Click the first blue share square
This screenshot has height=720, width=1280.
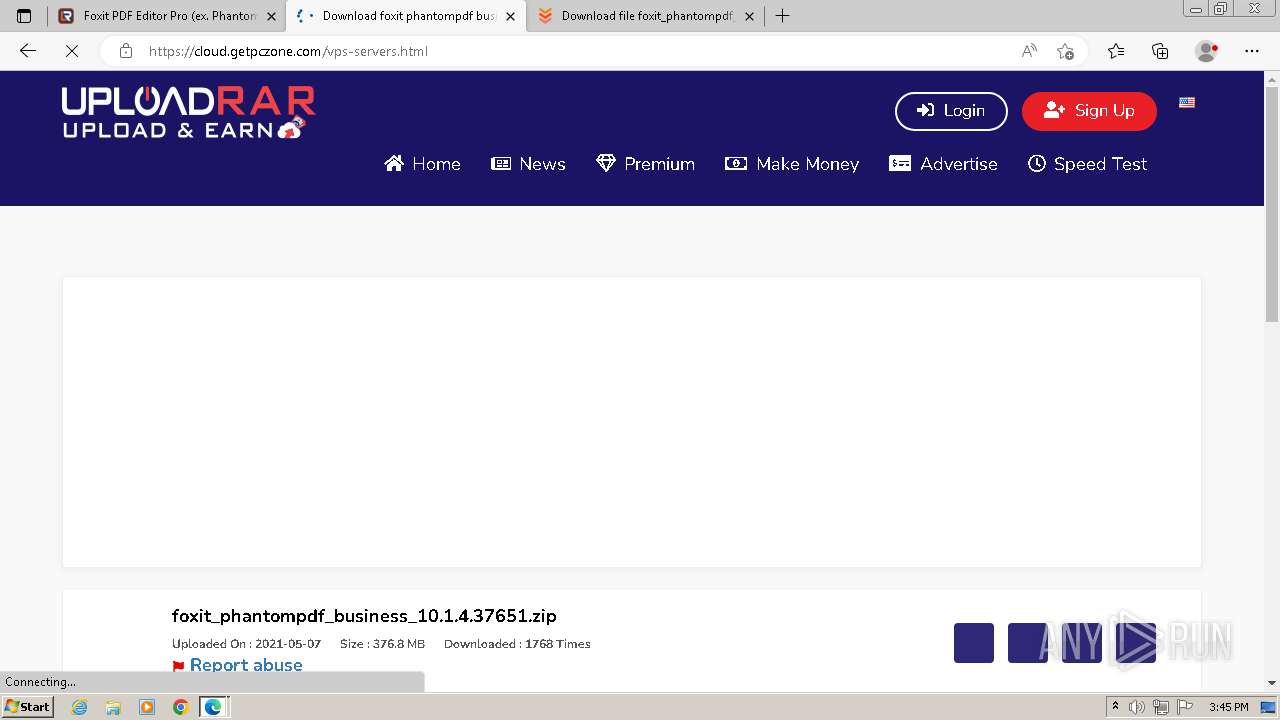(x=974, y=643)
